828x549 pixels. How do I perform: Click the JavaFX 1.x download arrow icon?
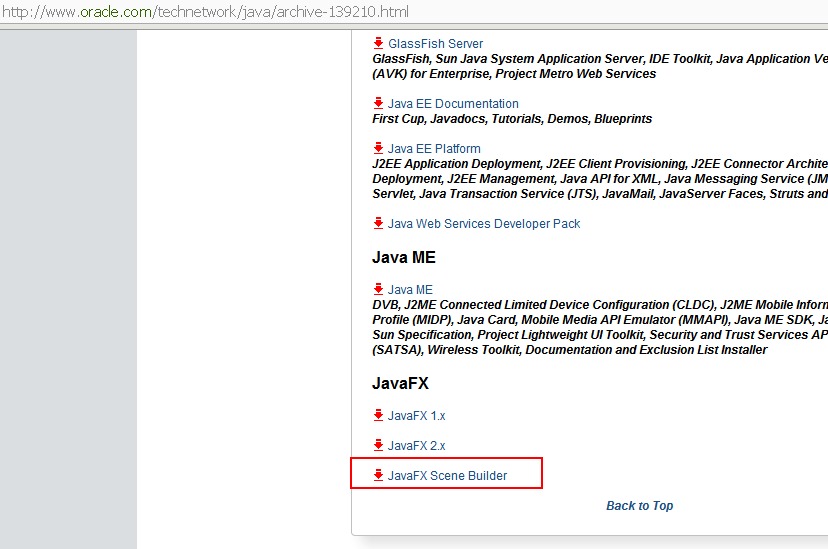pos(378,415)
